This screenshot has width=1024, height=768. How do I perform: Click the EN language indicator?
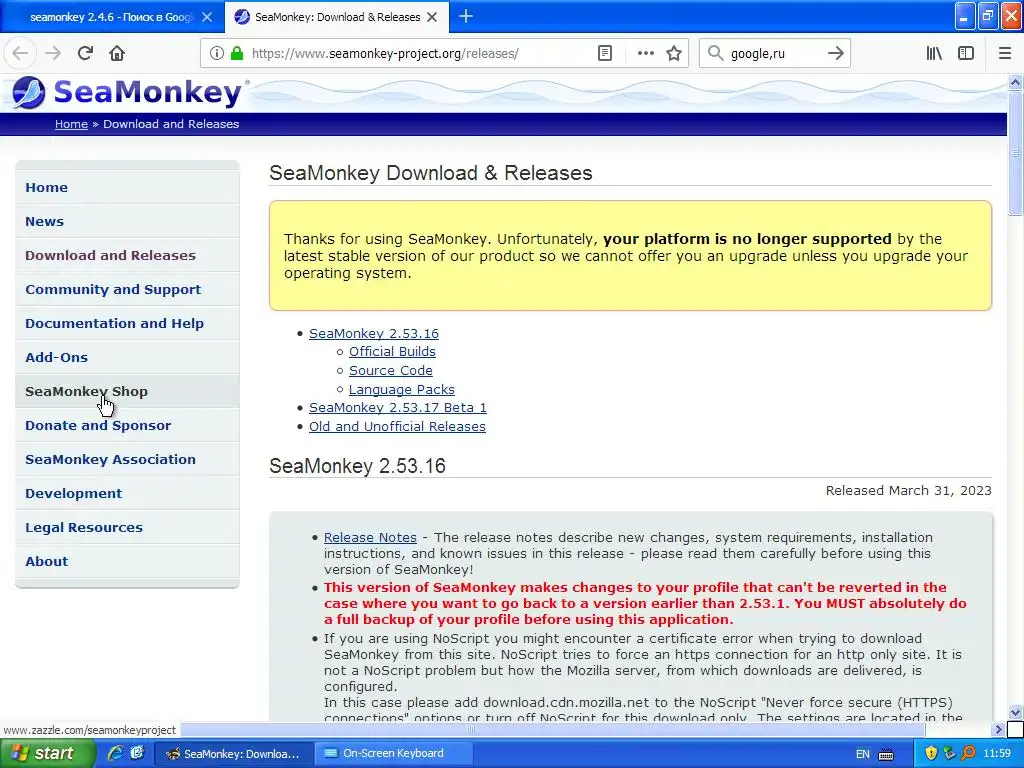[862, 754]
